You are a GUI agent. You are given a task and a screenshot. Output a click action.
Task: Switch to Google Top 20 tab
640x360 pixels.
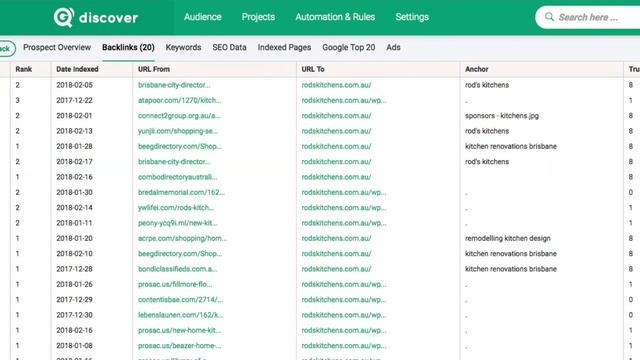(349, 47)
